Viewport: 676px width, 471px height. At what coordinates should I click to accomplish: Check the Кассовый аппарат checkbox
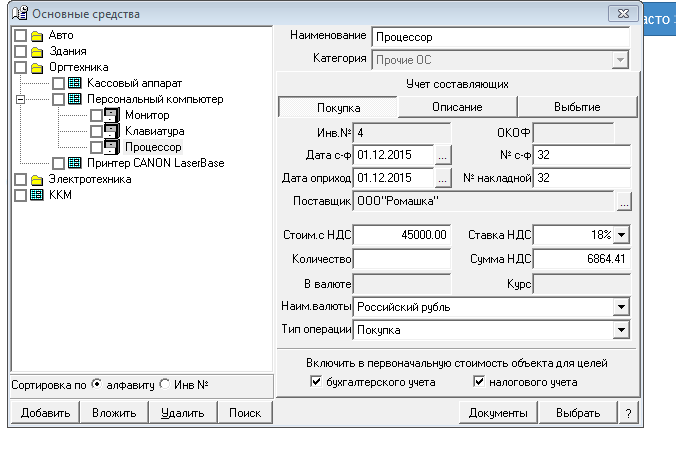coord(58,83)
